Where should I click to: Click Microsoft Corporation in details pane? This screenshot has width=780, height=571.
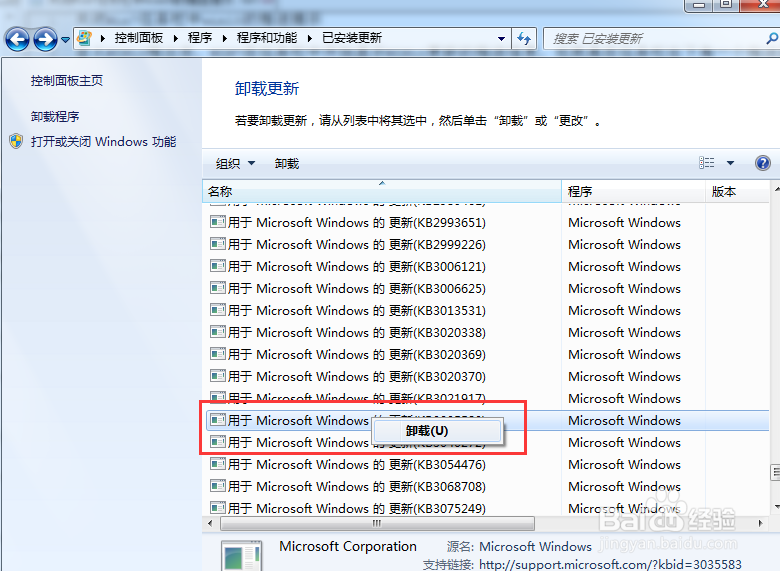pyautogui.click(x=348, y=546)
